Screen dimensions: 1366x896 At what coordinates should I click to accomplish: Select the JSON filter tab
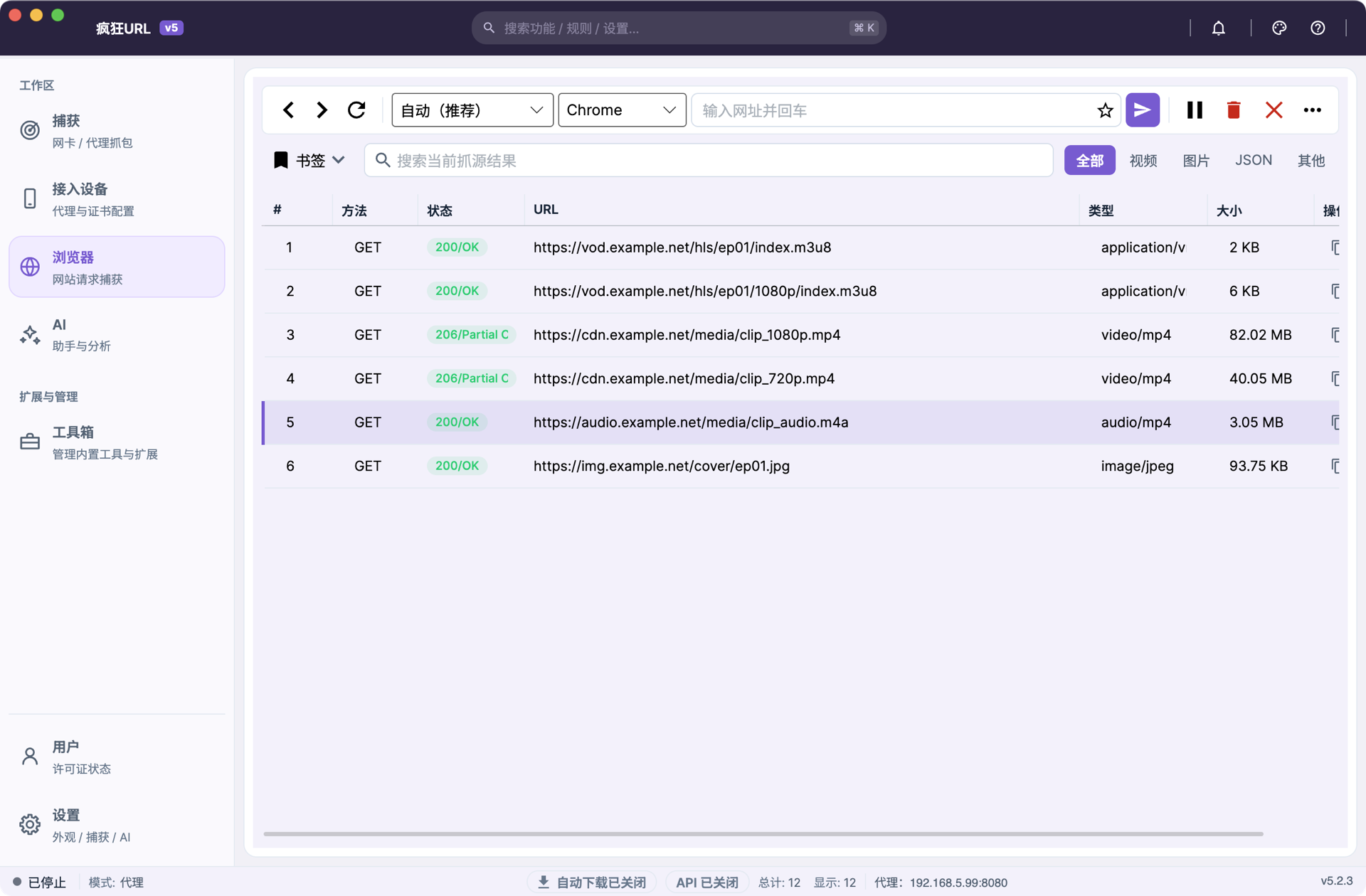[x=1254, y=161]
